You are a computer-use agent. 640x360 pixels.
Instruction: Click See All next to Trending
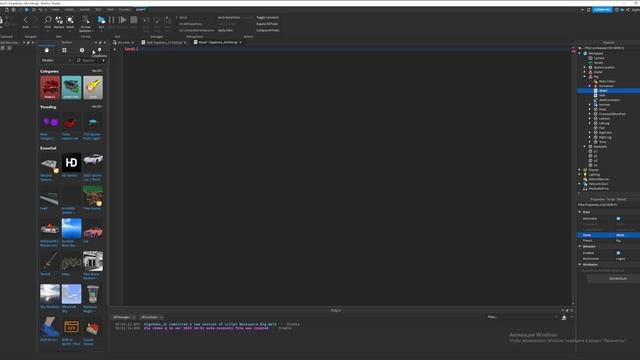pyautogui.click(x=97, y=107)
